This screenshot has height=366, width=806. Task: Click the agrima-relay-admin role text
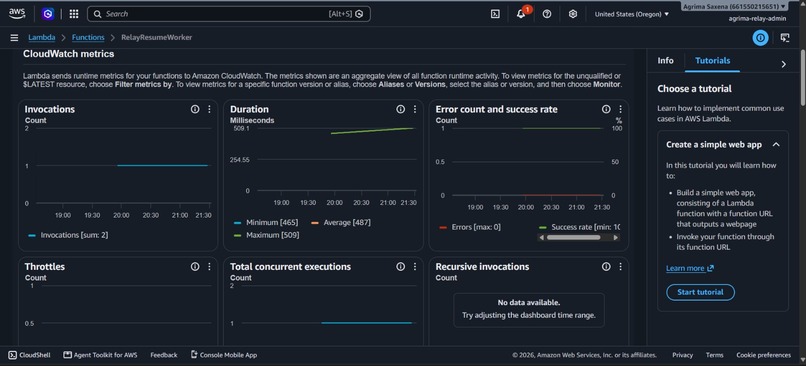[757, 19]
